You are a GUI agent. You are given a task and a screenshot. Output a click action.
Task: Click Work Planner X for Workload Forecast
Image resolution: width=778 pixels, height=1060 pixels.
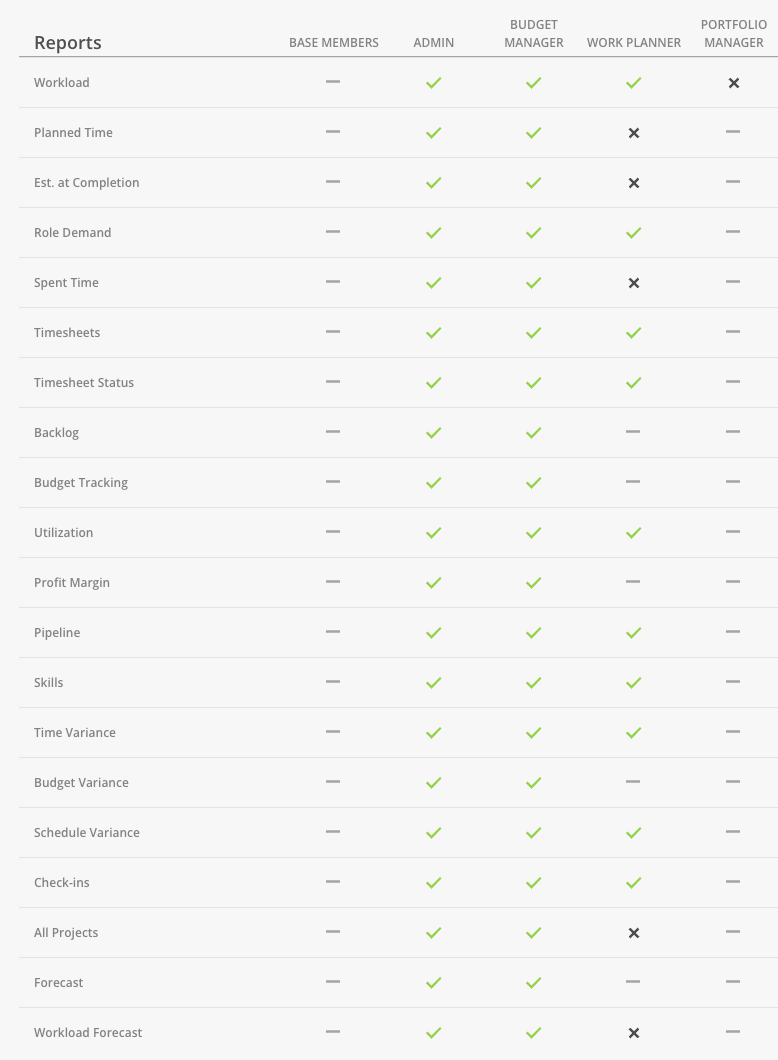pos(633,1033)
